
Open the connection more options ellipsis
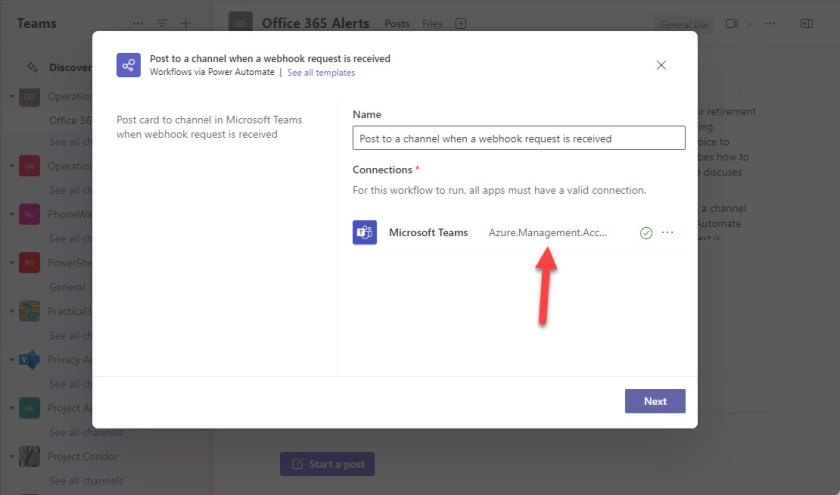click(x=668, y=232)
